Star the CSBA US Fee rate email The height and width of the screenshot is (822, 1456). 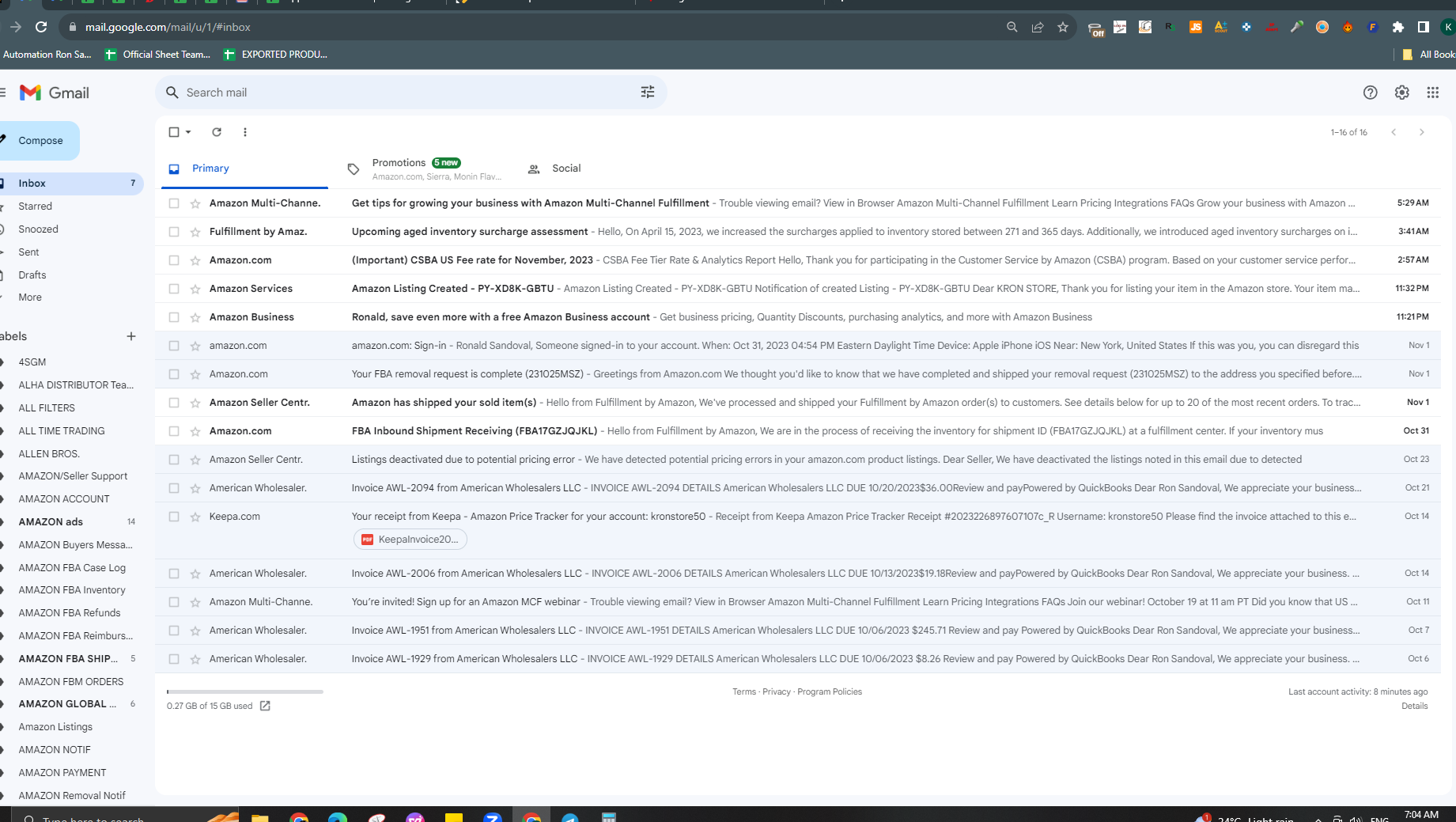[x=195, y=260]
